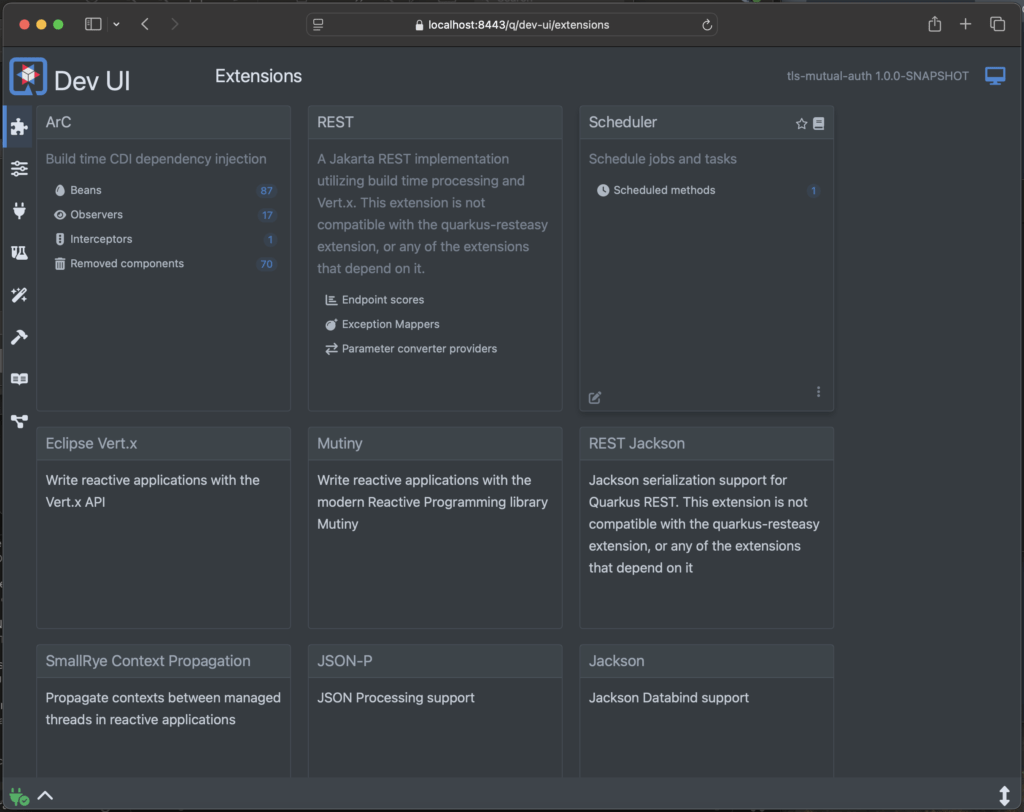Open the Dependencies graph icon in the sidebar
The height and width of the screenshot is (812, 1024).
pyautogui.click(x=19, y=421)
